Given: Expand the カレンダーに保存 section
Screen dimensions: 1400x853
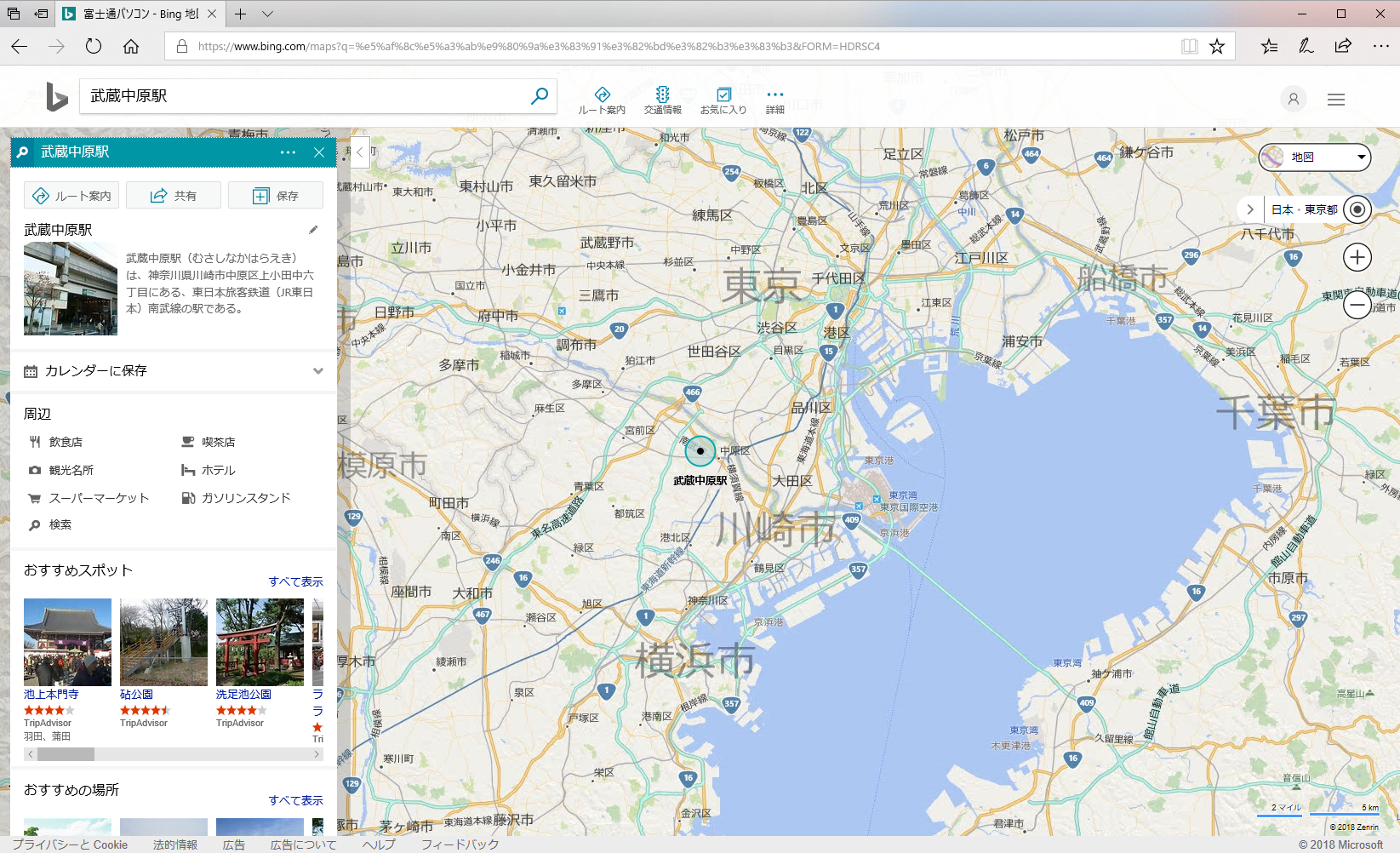Looking at the screenshot, I should click(x=317, y=371).
